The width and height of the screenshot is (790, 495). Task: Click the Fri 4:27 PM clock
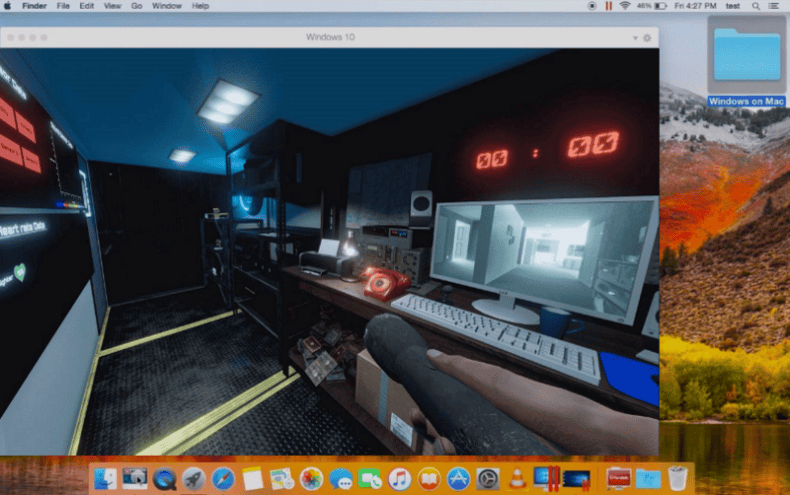695,6
